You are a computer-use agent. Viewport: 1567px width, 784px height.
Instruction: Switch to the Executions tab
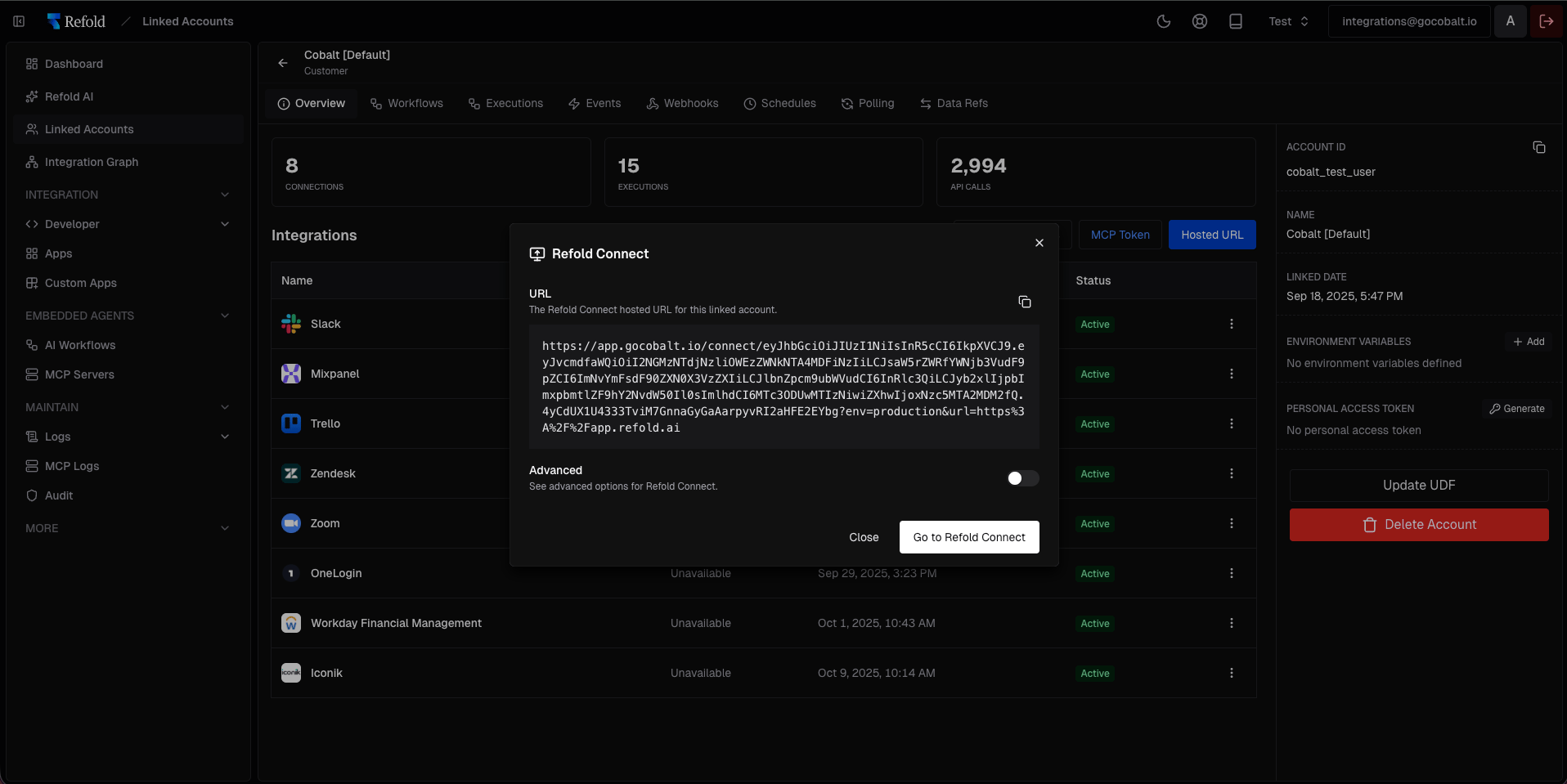coord(505,103)
